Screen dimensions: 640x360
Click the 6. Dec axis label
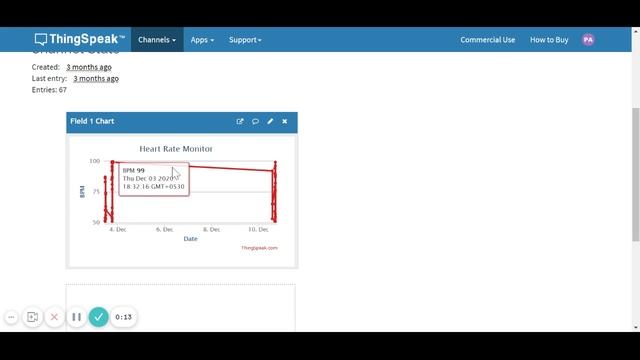pyautogui.click(x=164, y=229)
